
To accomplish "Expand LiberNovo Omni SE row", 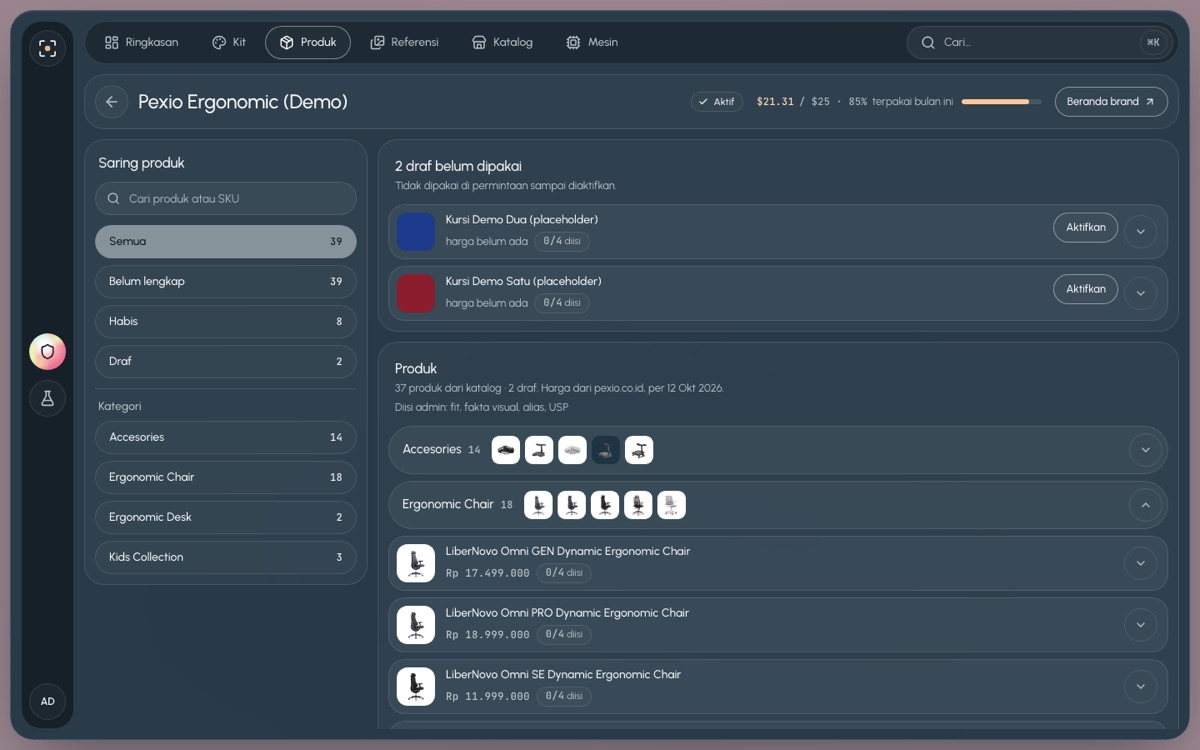I will point(1140,687).
